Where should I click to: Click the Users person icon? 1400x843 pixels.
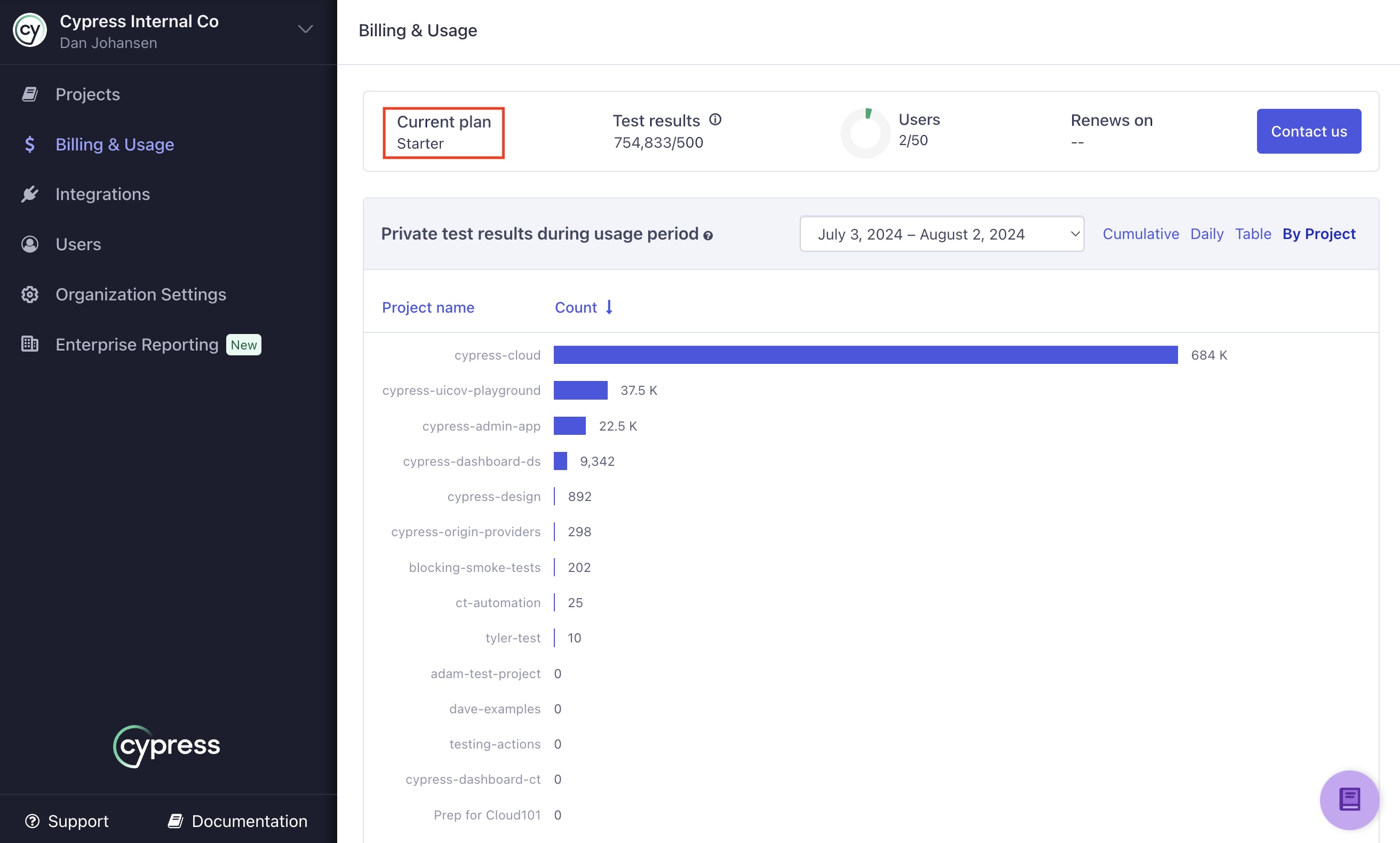tap(29, 244)
